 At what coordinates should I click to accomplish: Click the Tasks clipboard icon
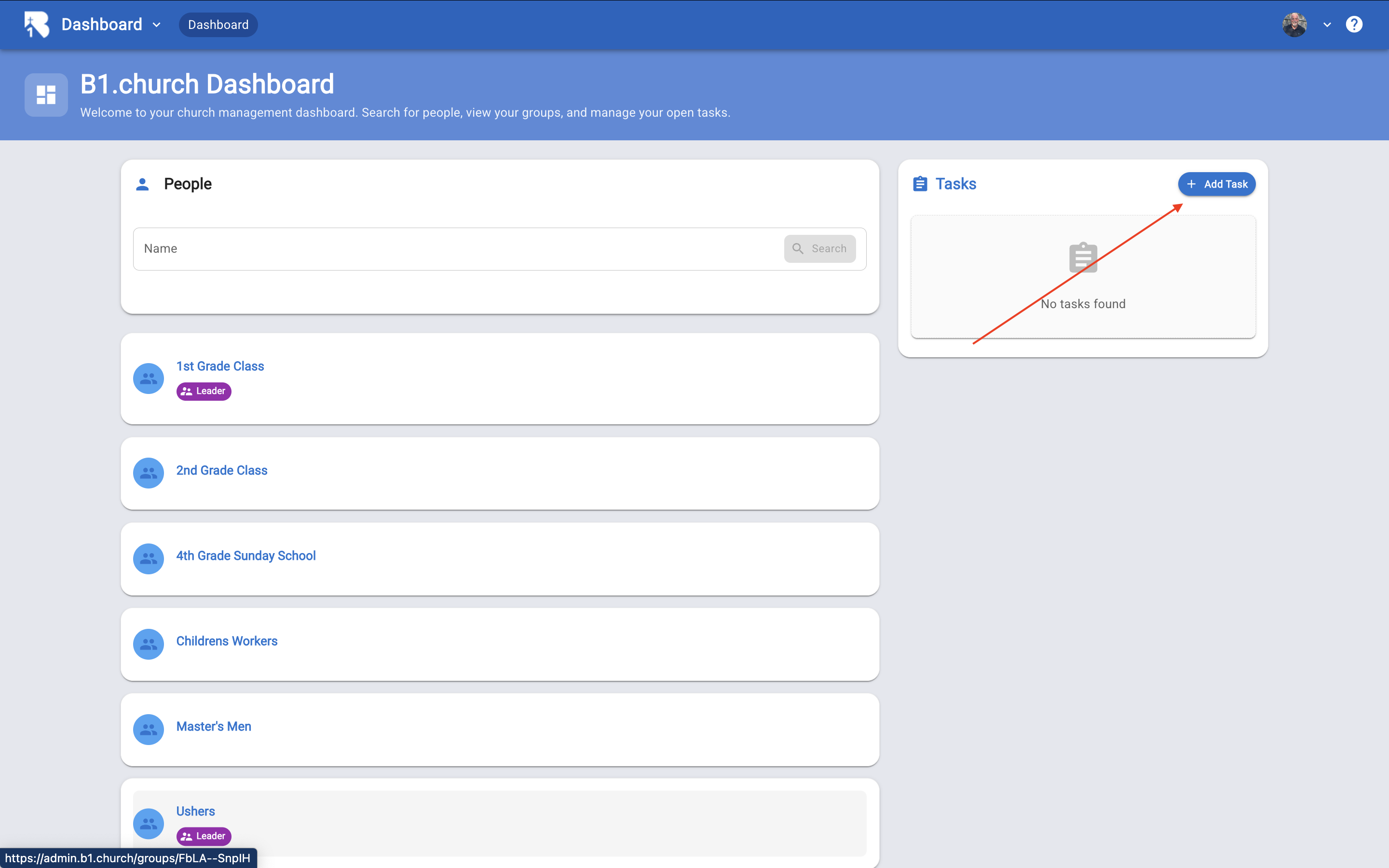click(920, 184)
